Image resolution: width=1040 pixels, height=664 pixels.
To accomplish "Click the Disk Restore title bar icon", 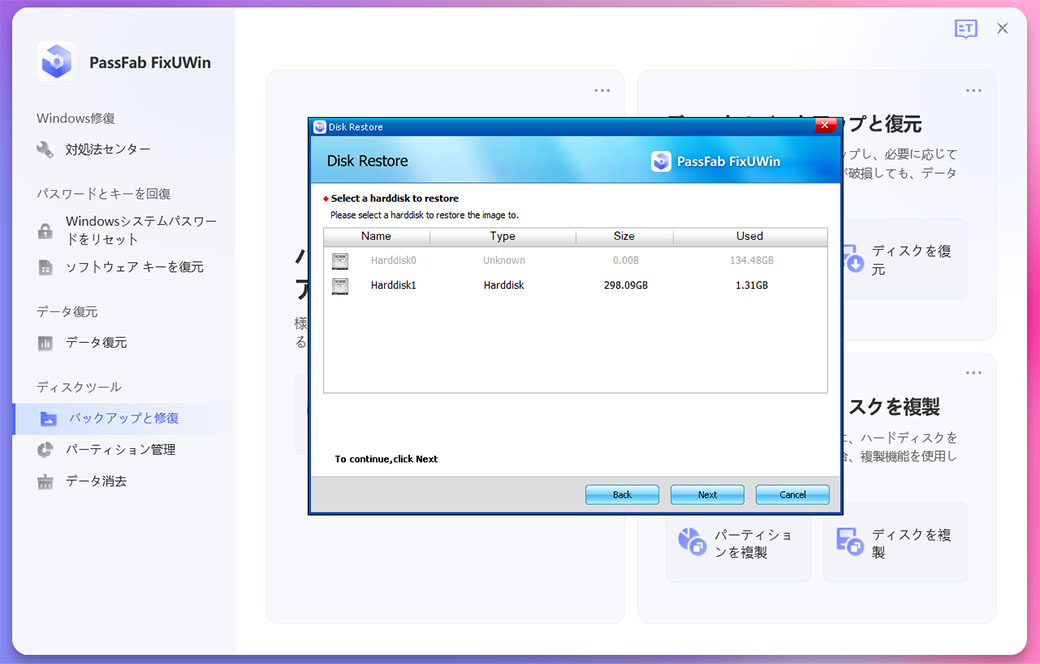I will 319,127.
